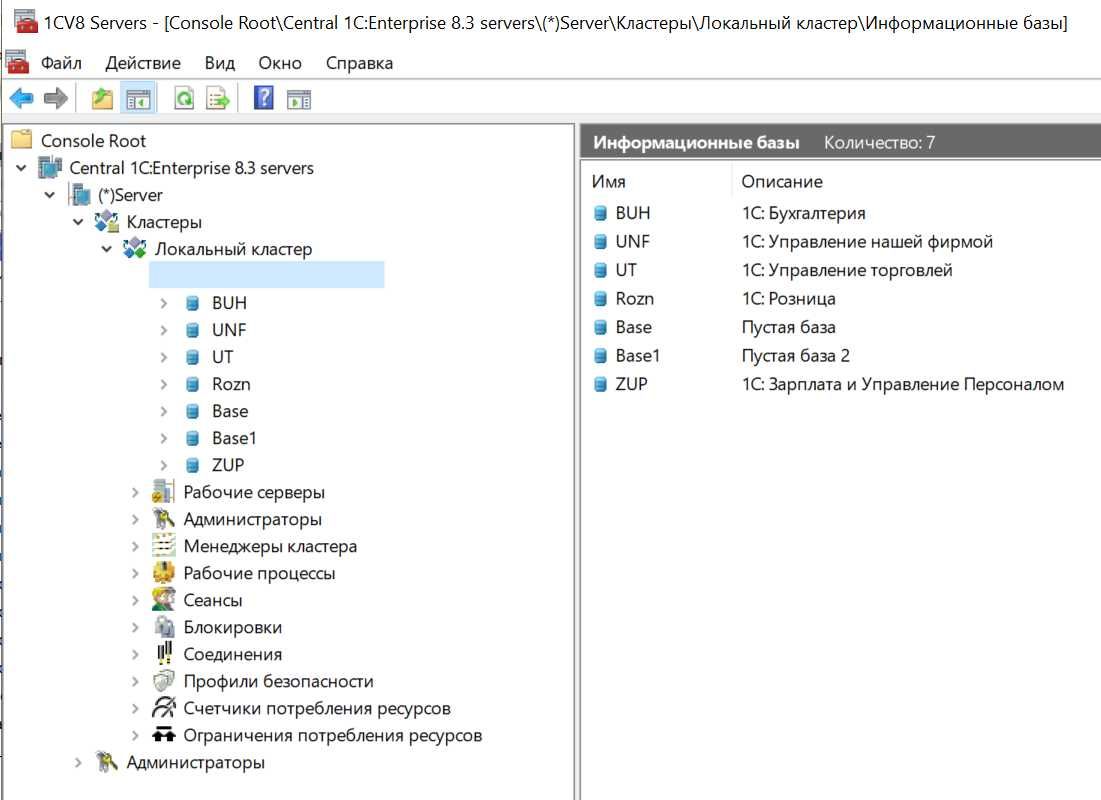
Task: Click the Блокировки icon
Action: (164, 627)
